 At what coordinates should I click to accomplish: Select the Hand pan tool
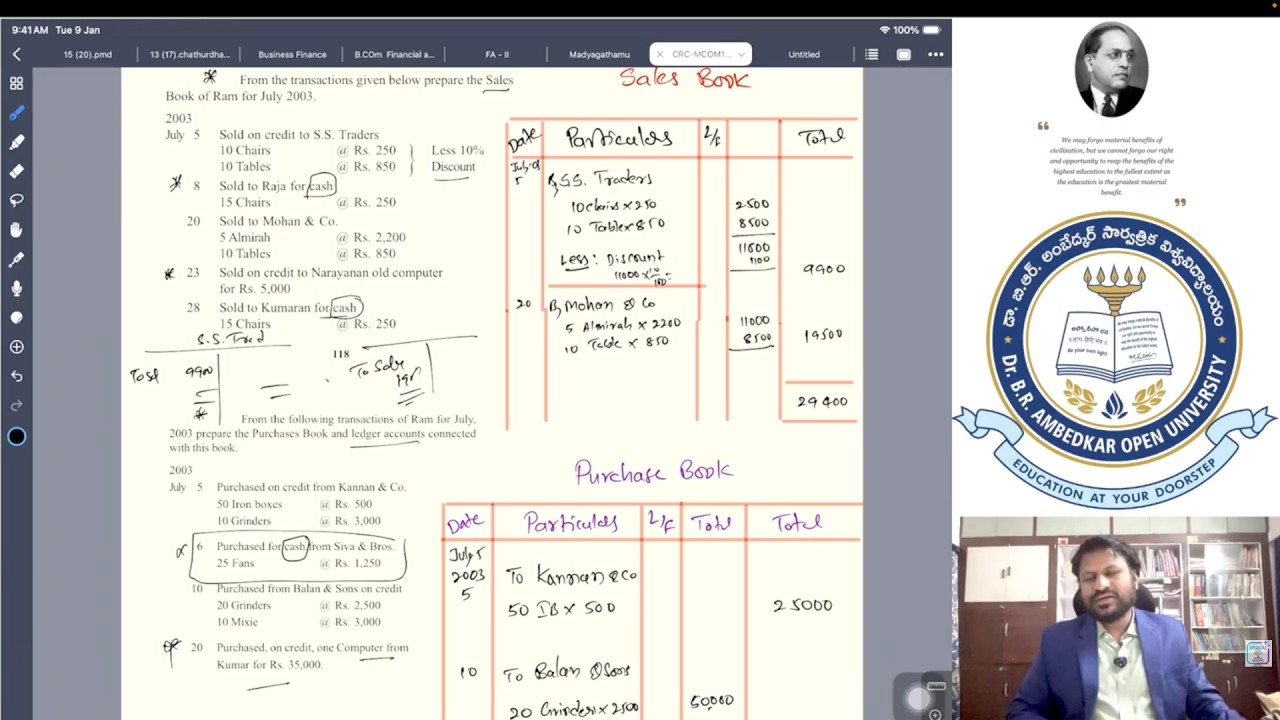[x=16, y=230]
